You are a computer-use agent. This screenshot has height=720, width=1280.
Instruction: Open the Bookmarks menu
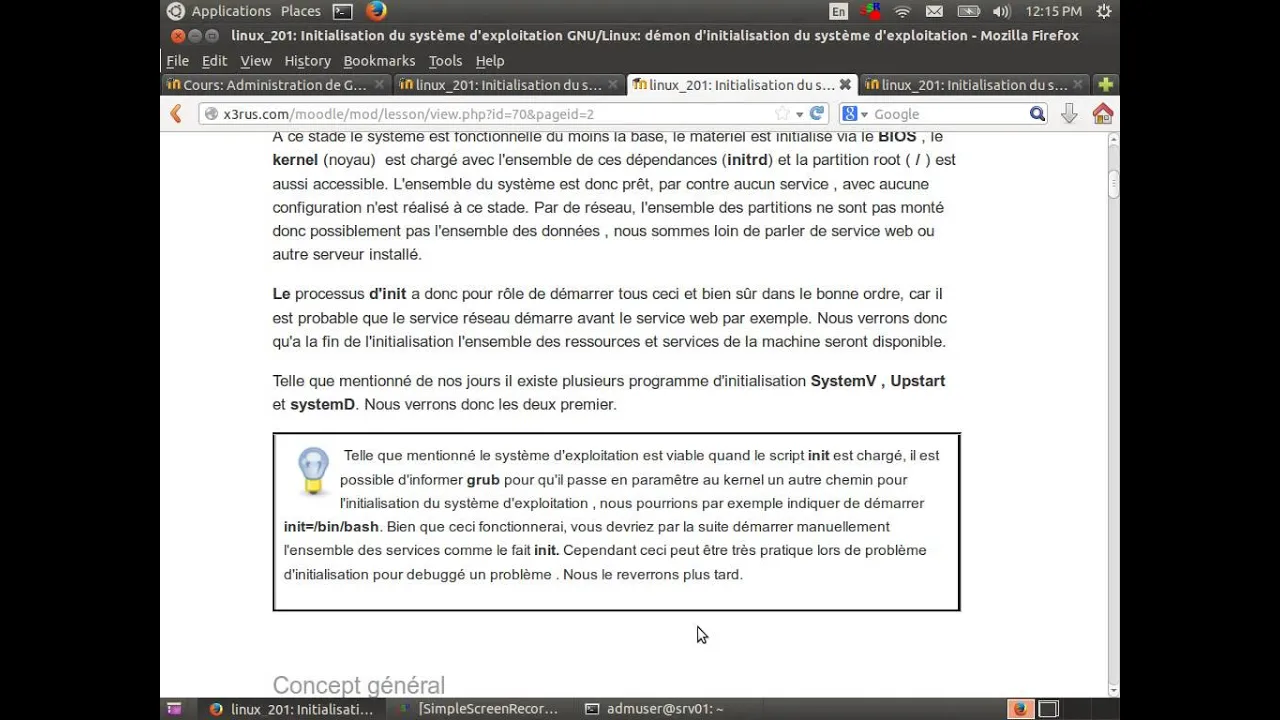tap(379, 61)
